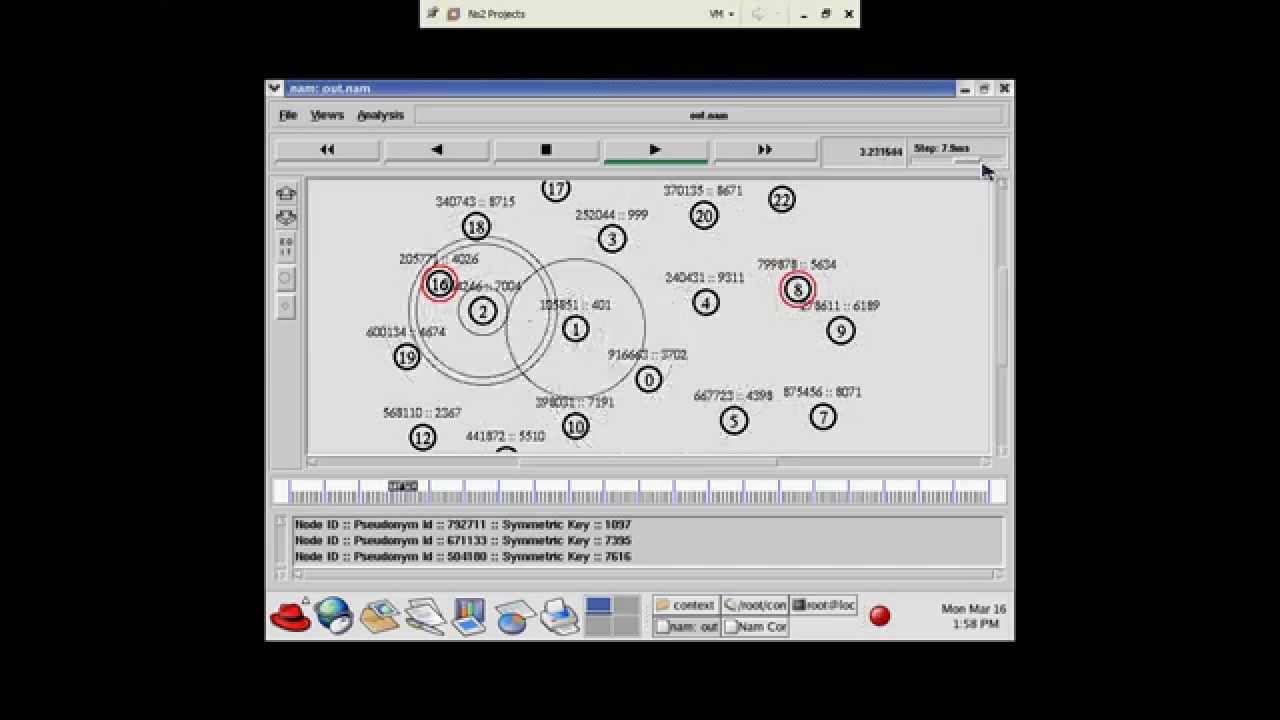Click the fast forward button
The width and height of the screenshot is (1280, 720).
tap(765, 150)
